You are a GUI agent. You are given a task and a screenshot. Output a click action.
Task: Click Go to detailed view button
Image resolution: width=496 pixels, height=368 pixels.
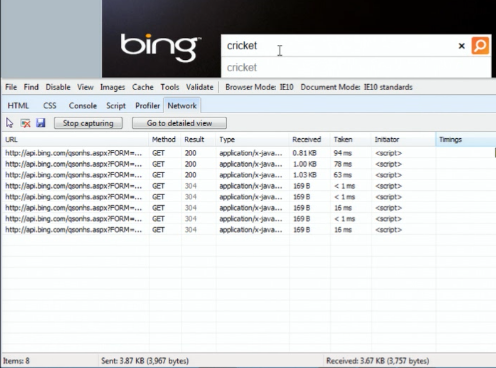179,123
